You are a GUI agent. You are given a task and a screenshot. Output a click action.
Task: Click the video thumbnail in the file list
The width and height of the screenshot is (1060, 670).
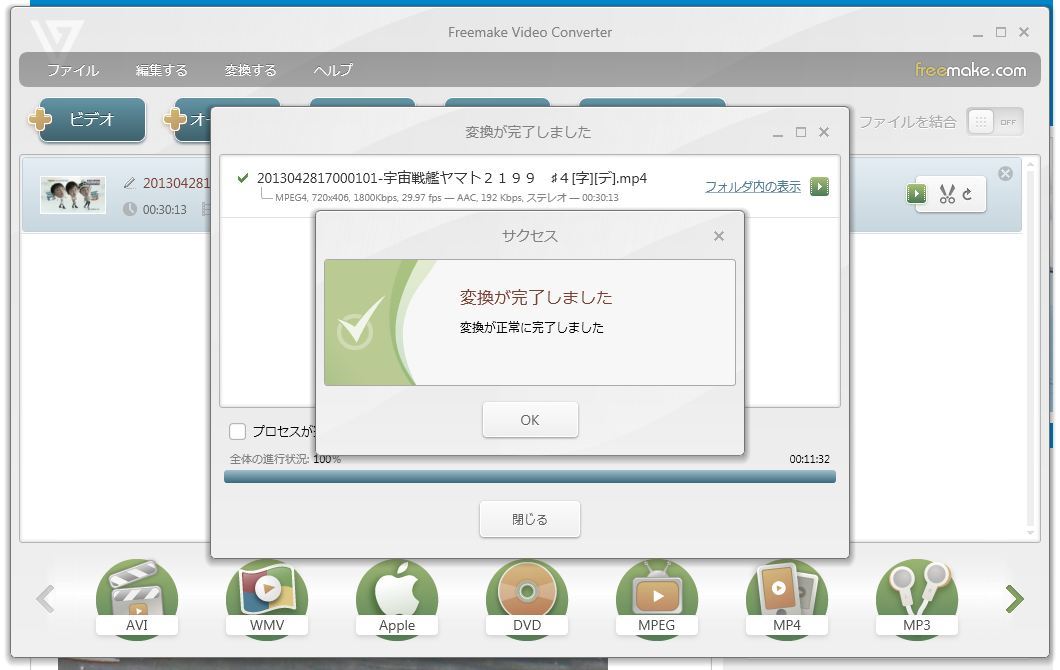click(73, 195)
